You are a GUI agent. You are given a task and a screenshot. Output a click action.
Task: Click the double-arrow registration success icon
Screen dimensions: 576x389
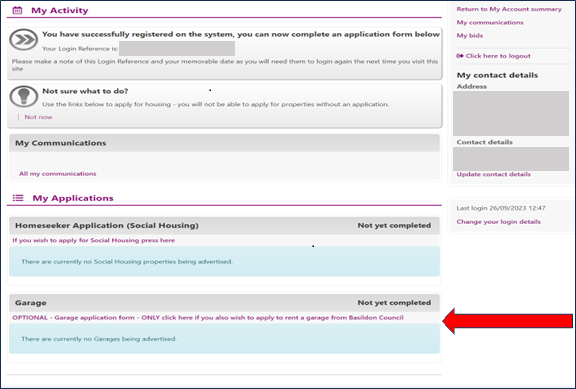(24, 39)
